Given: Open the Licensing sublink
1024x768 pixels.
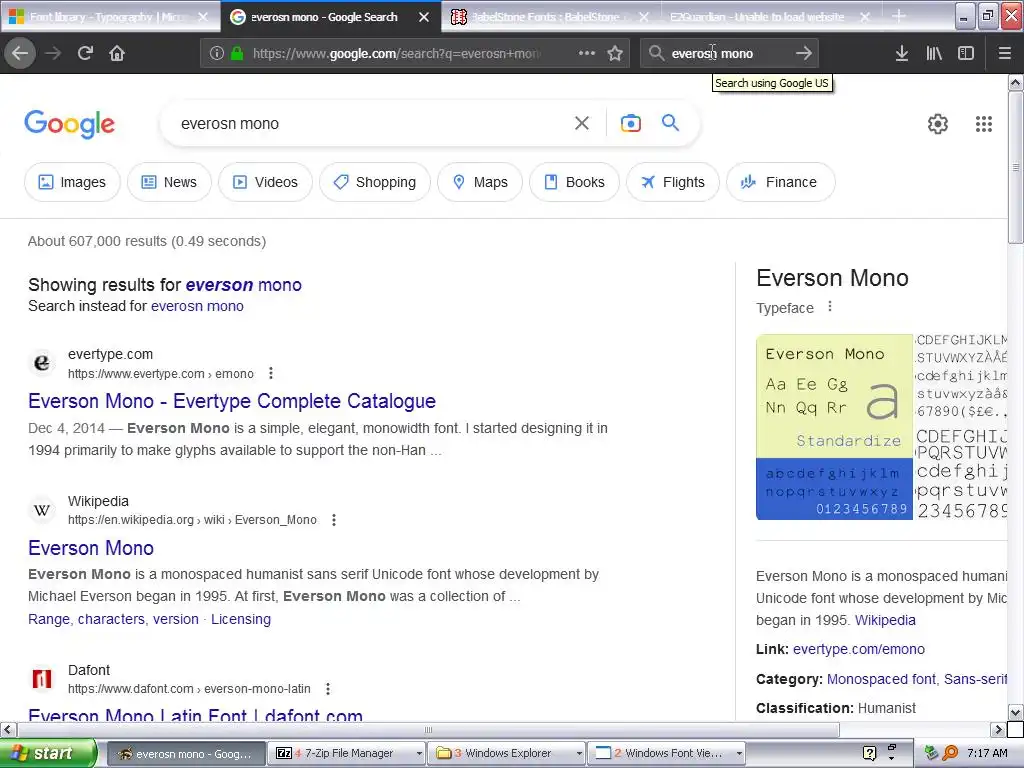Looking at the screenshot, I should click(x=241, y=619).
